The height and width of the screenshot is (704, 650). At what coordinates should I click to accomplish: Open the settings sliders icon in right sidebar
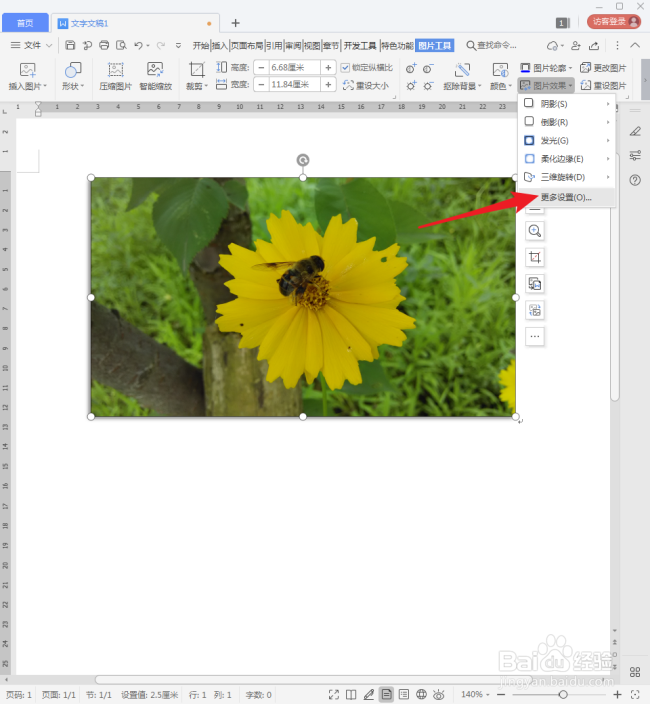click(x=635, y=155)
